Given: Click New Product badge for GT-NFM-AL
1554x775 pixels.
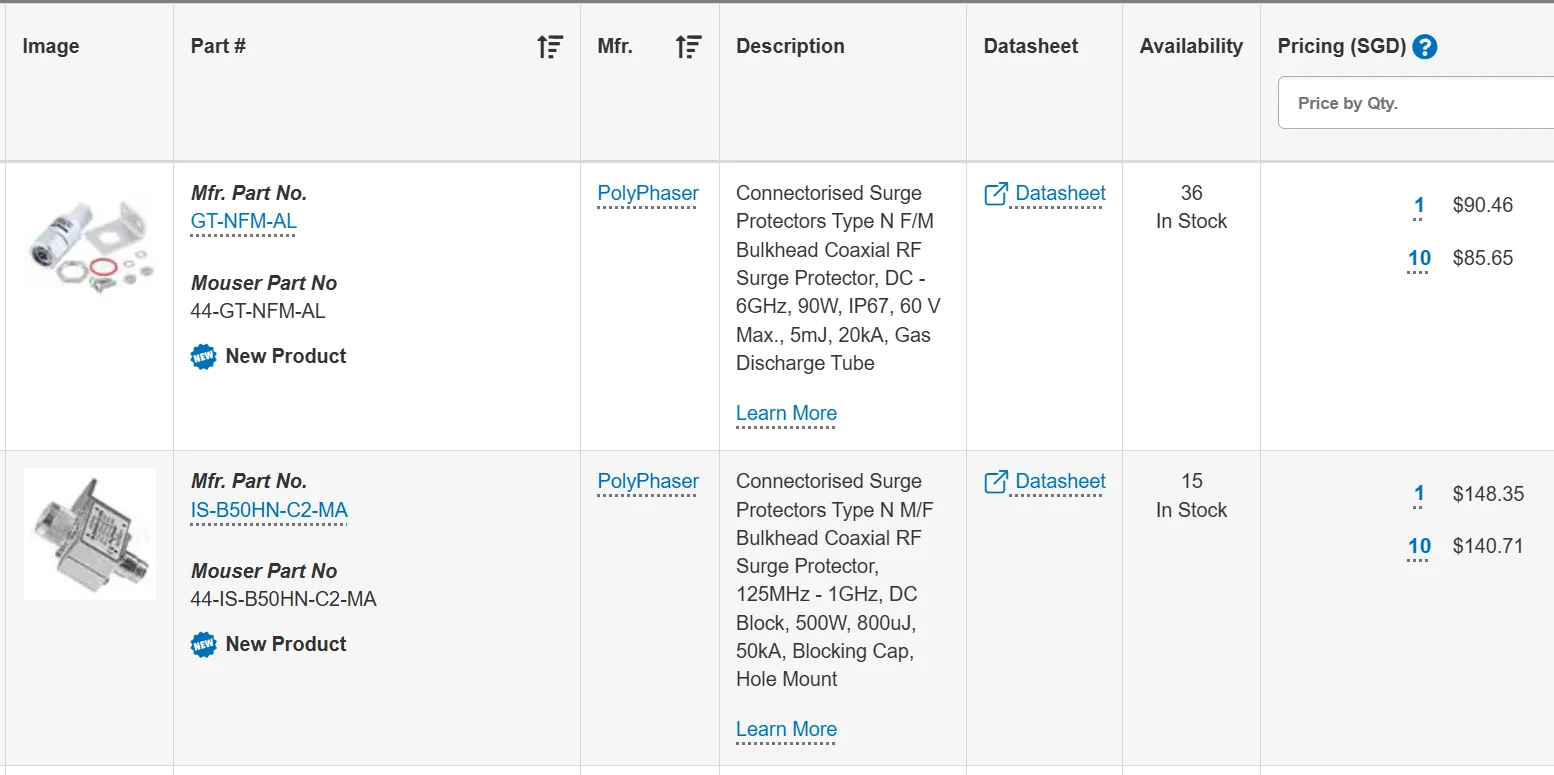Looking at the screenshot, I should pyautogui.click(x=203, y=356).
